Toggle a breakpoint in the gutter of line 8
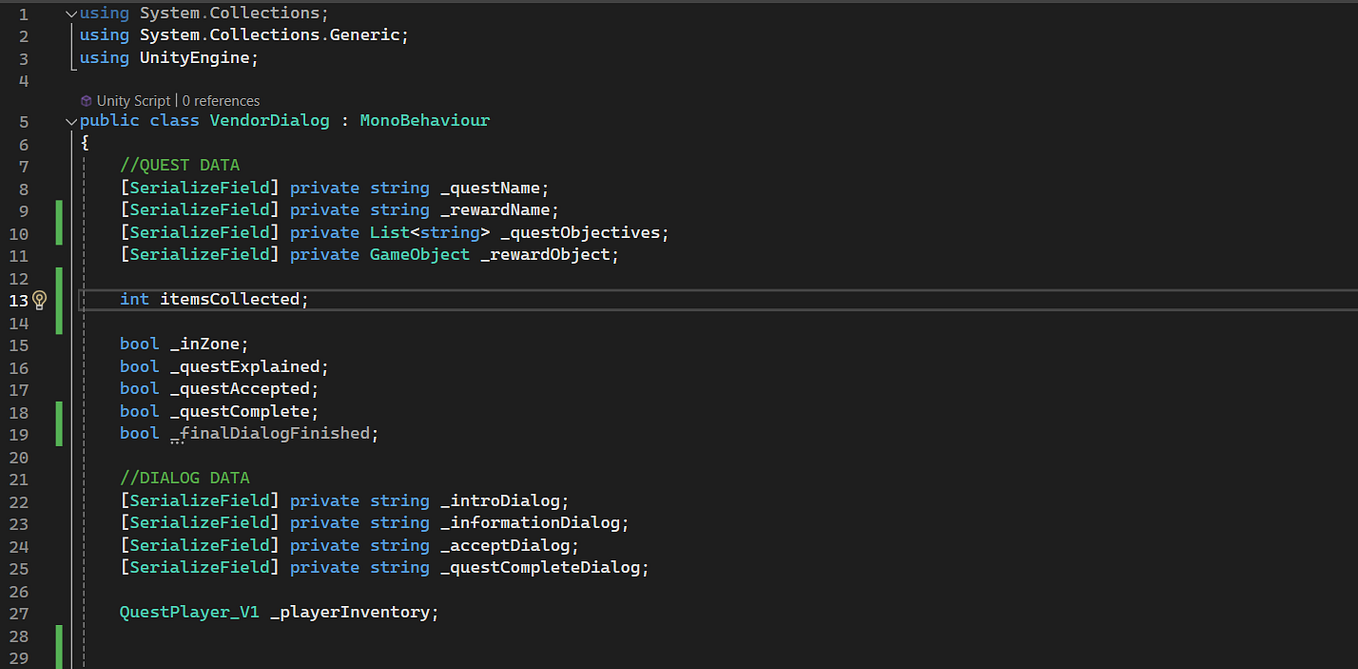 pos(10,187)
